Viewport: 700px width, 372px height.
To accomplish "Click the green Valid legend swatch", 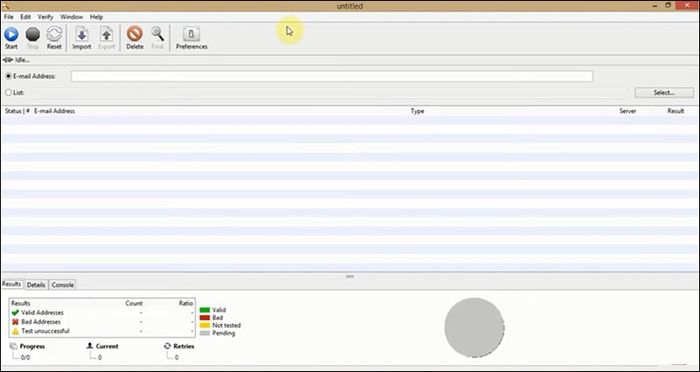I will coord(205,310).
